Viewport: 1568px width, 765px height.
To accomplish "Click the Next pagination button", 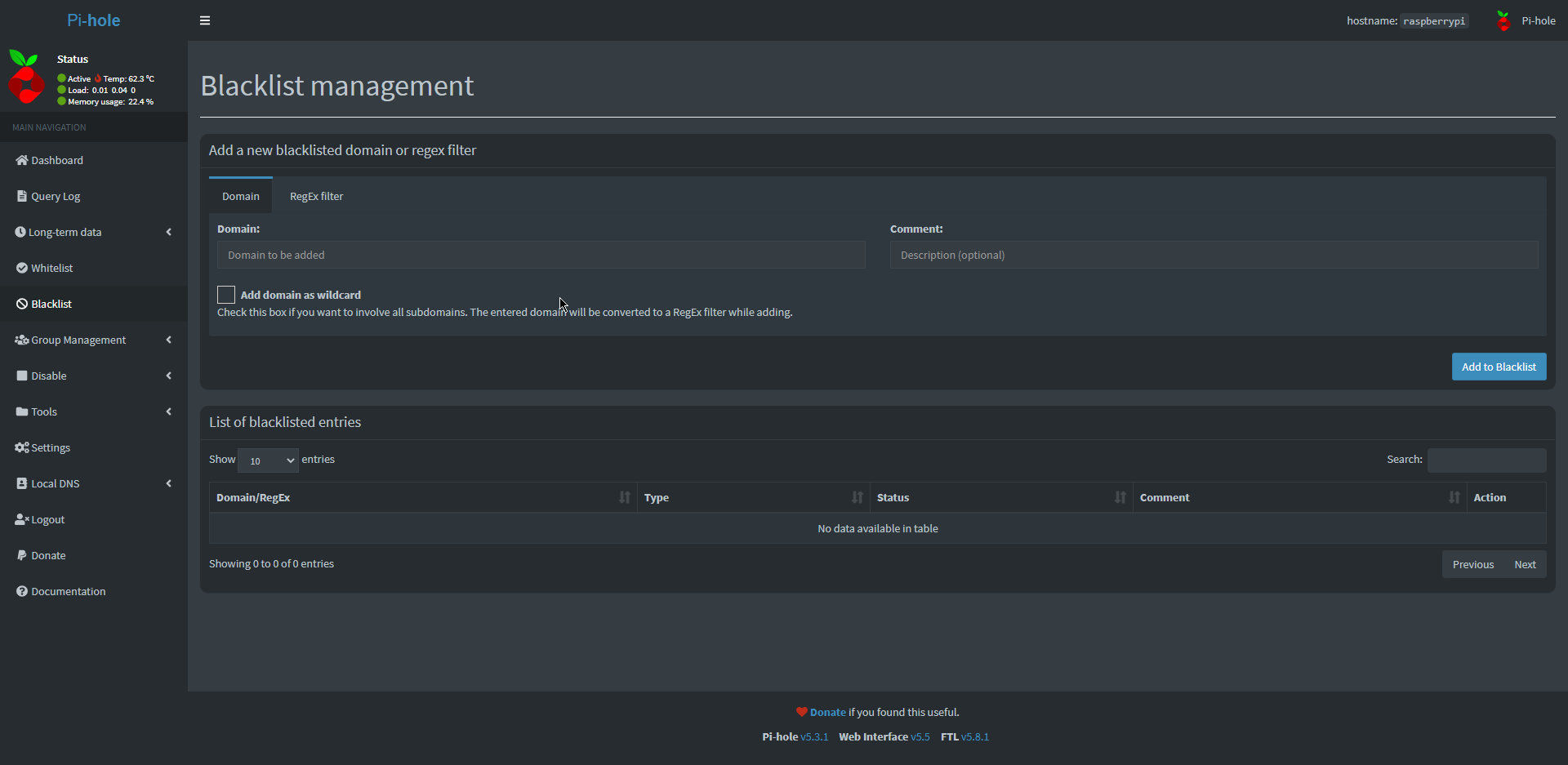I will (x=1525, y=564).
